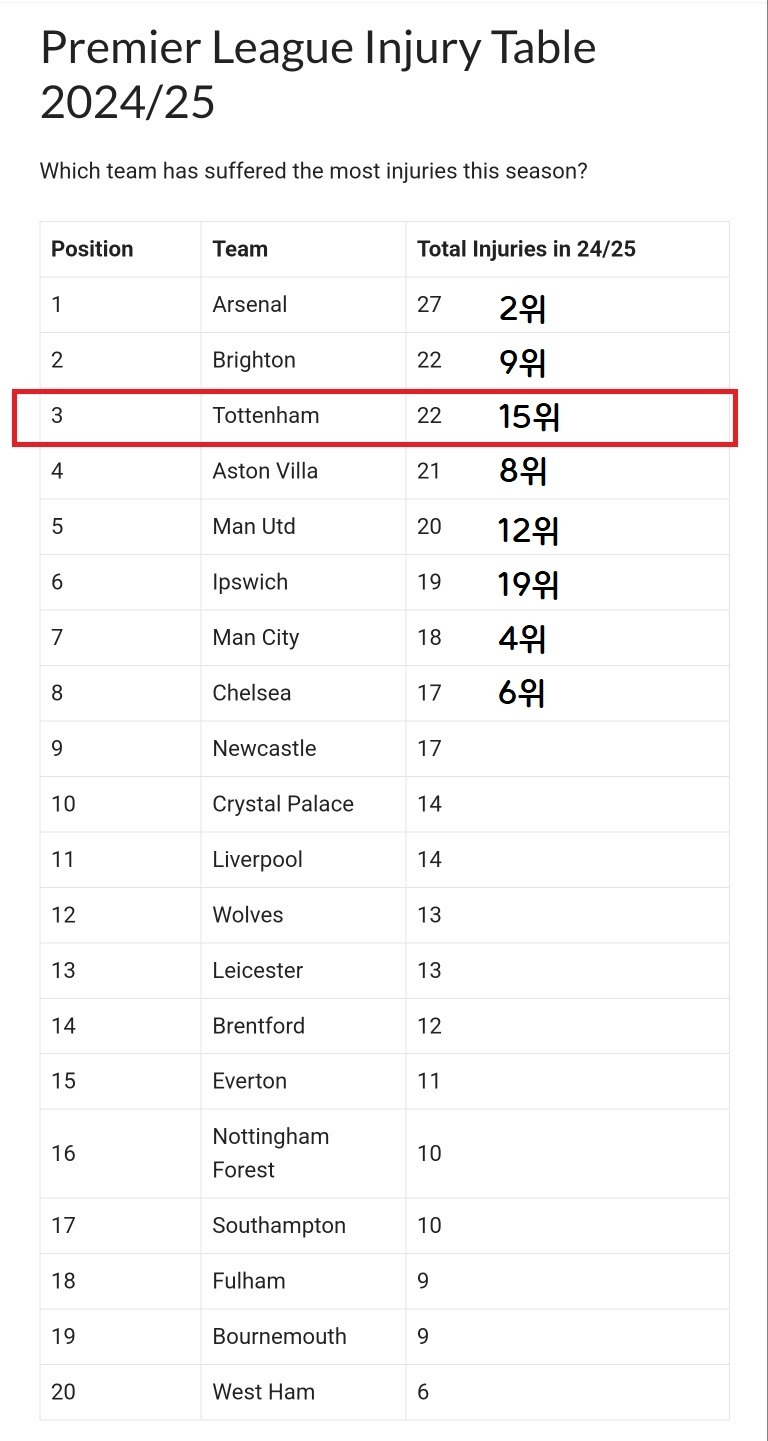Viewport: 768px width, 1441px height.
Task: Click the Total Injuries in 24/25 header
Action: click(526, 249)
